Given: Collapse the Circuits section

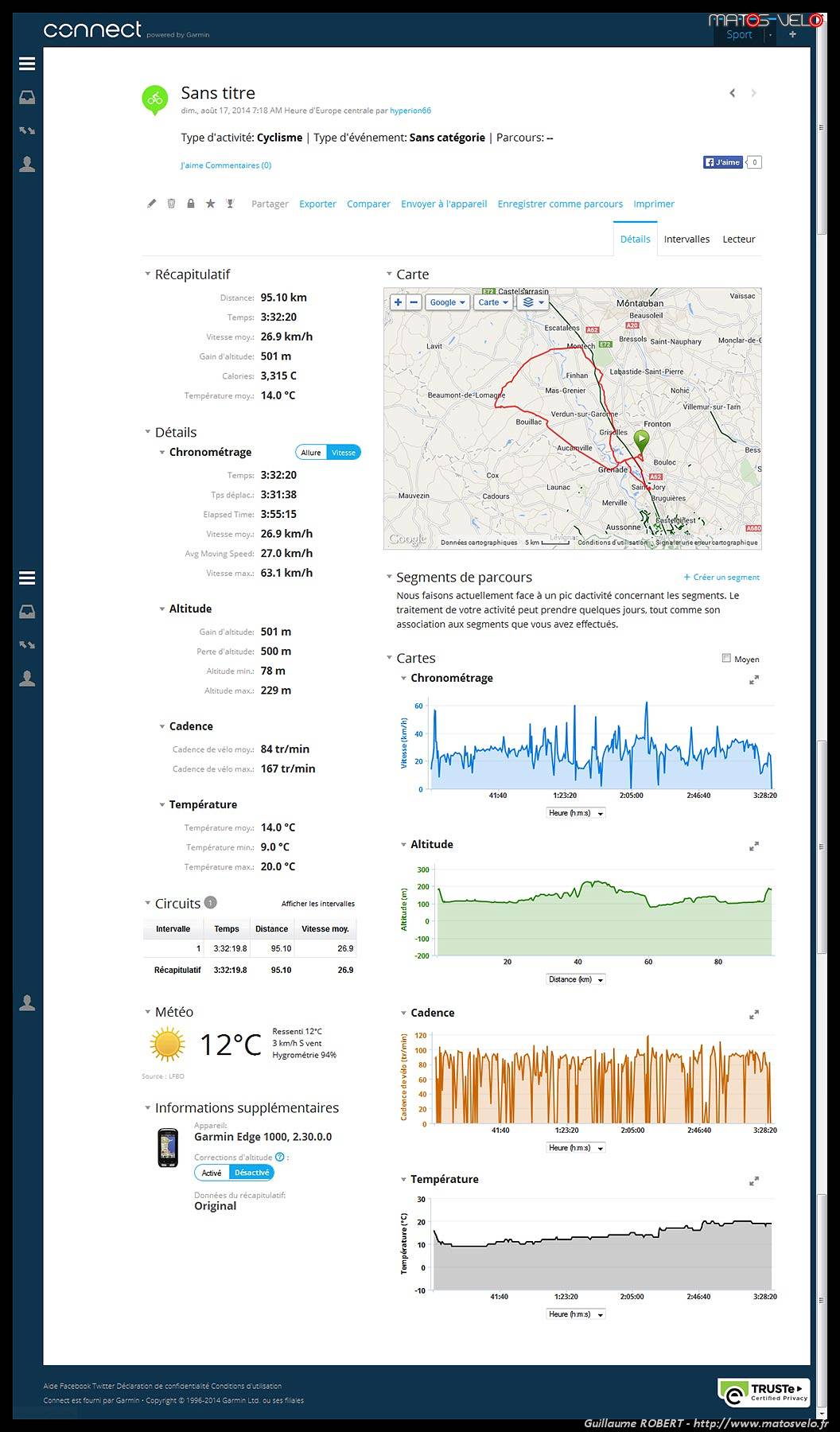Looking at the screenshot, I should pos(147,904).
